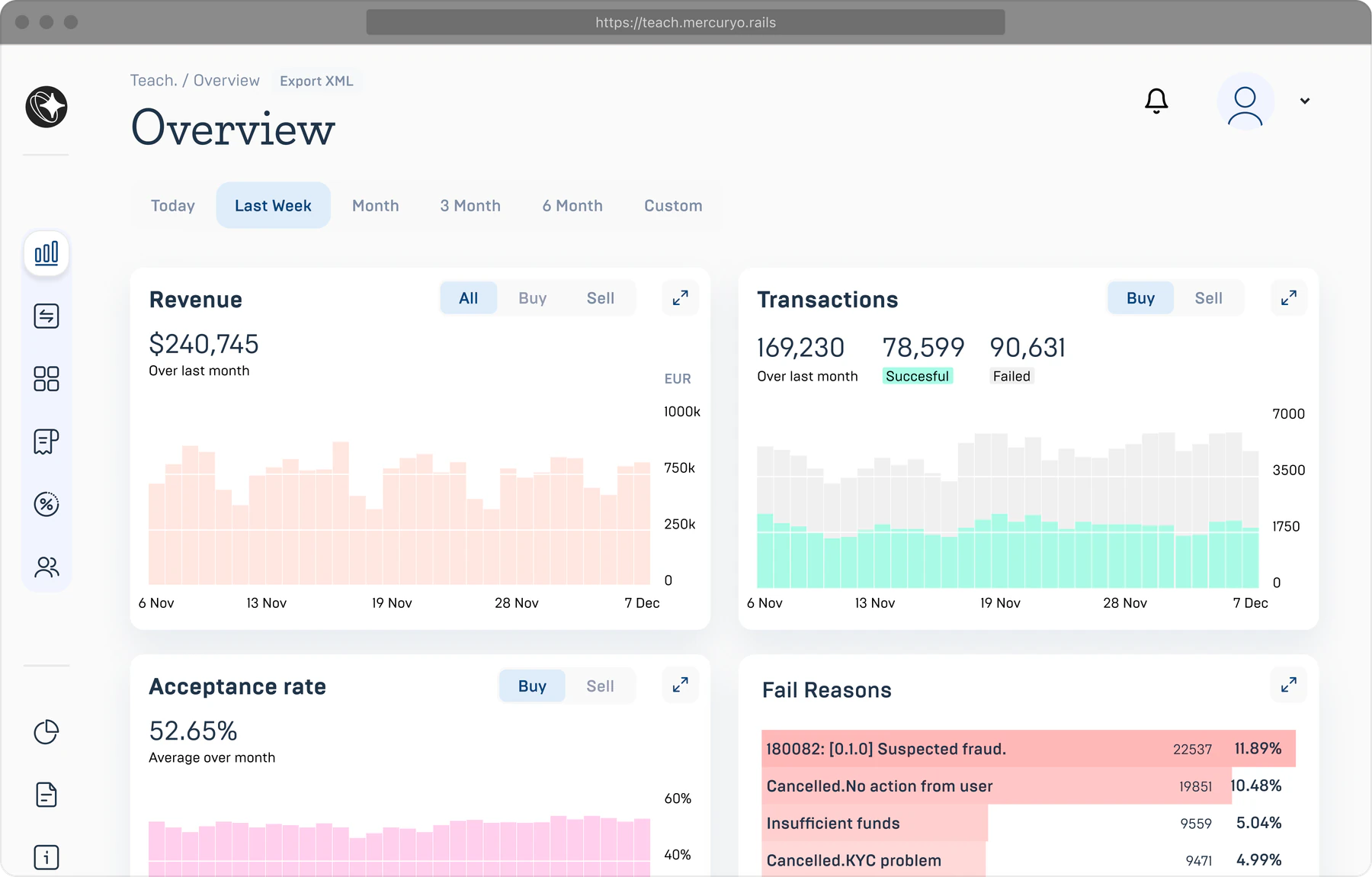Click the browser URL address bar
Screen dimensions: 1372x877
[685, 22]
